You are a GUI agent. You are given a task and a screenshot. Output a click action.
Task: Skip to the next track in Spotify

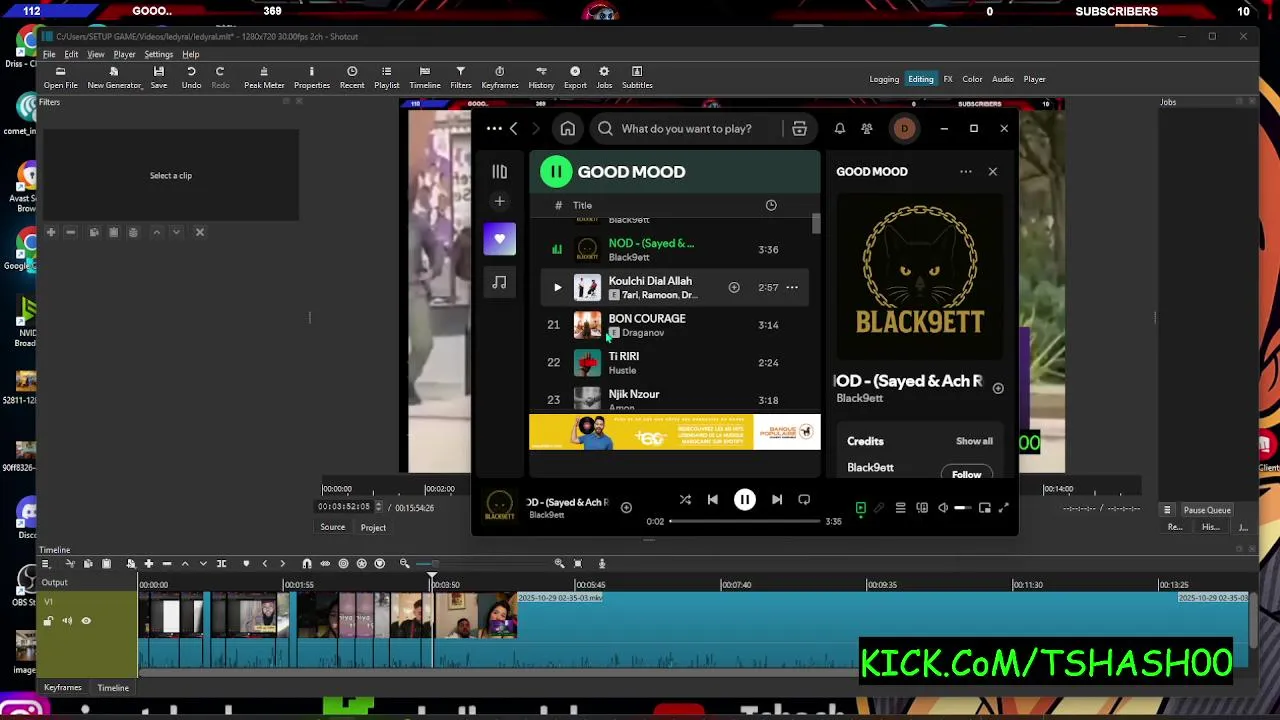[777, 499]
